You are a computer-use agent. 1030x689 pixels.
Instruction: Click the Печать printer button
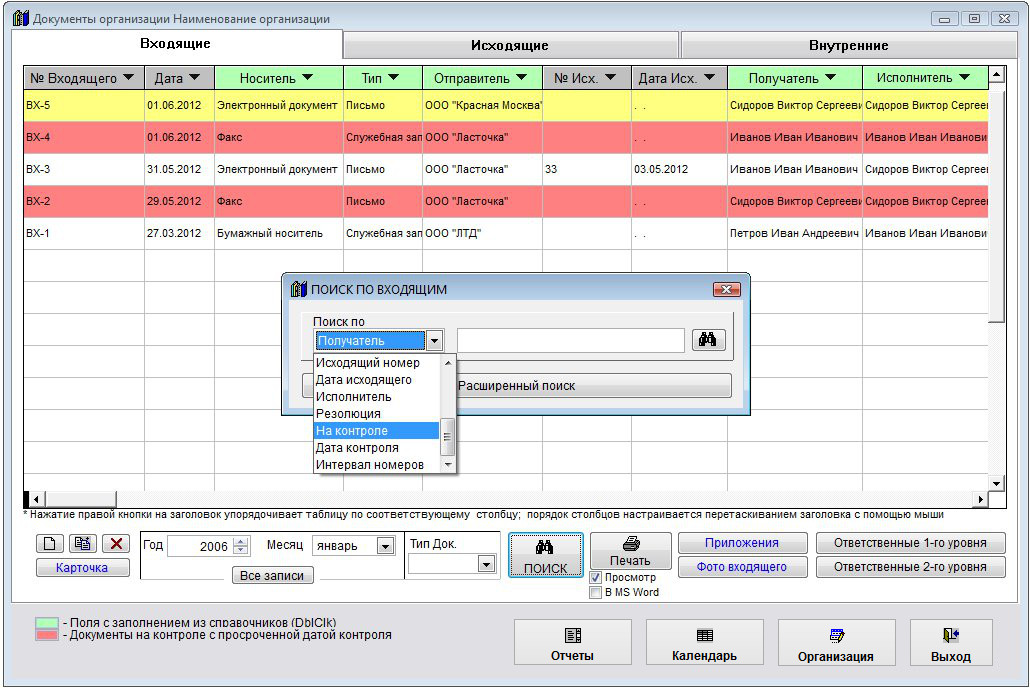630,551
